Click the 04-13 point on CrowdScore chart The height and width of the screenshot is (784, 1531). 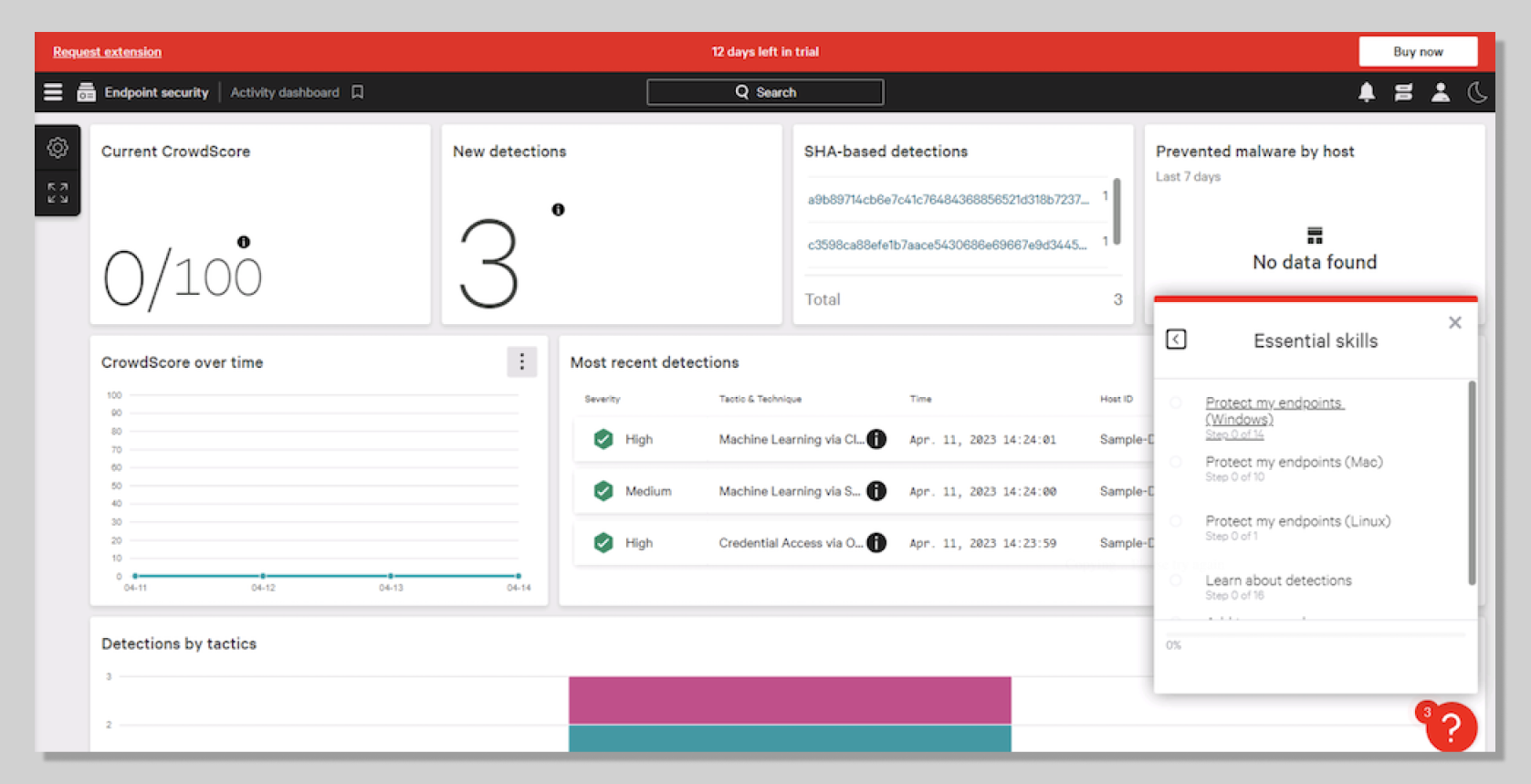click(391, 576)
